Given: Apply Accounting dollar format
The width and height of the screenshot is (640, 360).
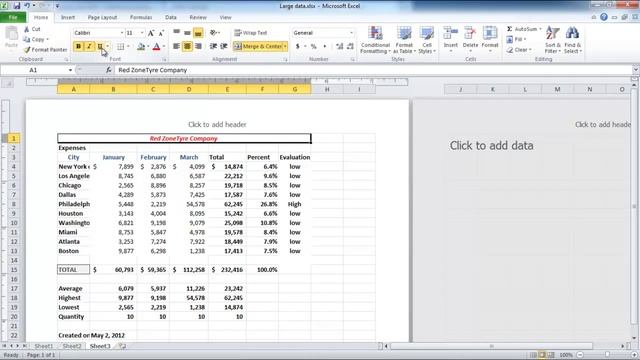Looking at the screenshot, I should tap(298, 47).
